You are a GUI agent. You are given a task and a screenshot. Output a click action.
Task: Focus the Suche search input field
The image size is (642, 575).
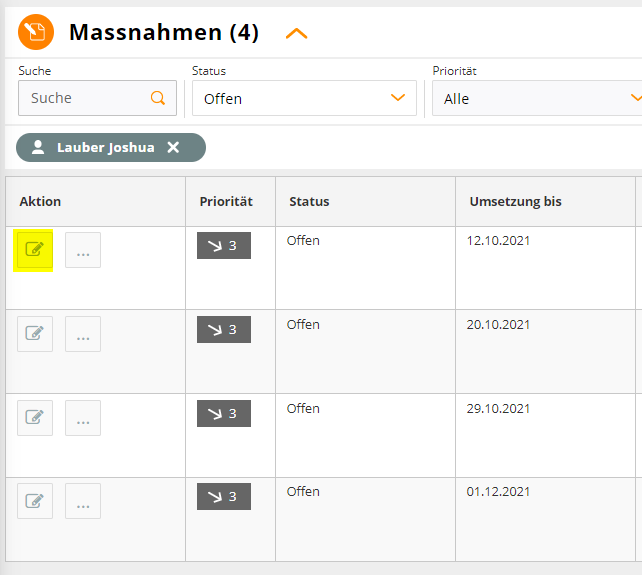tap(97, 98)
